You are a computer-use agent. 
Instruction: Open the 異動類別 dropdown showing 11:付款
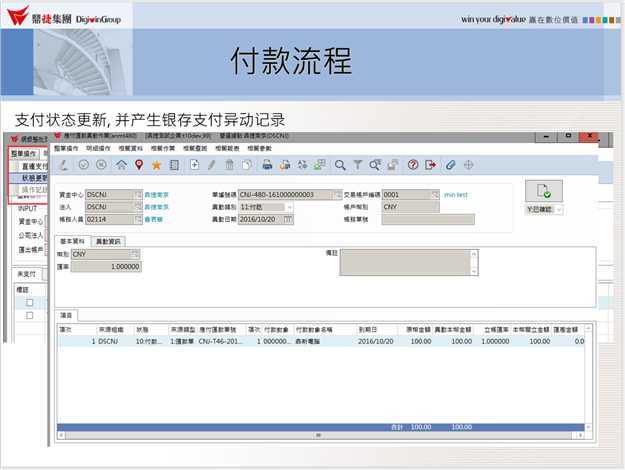point(289,207)
